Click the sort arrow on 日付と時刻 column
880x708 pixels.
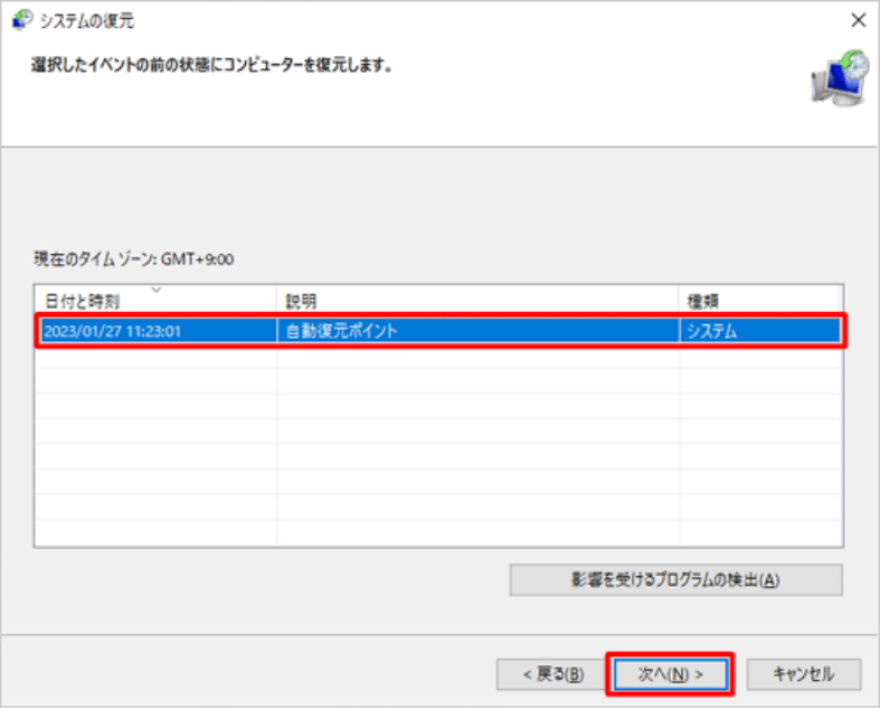157,290
